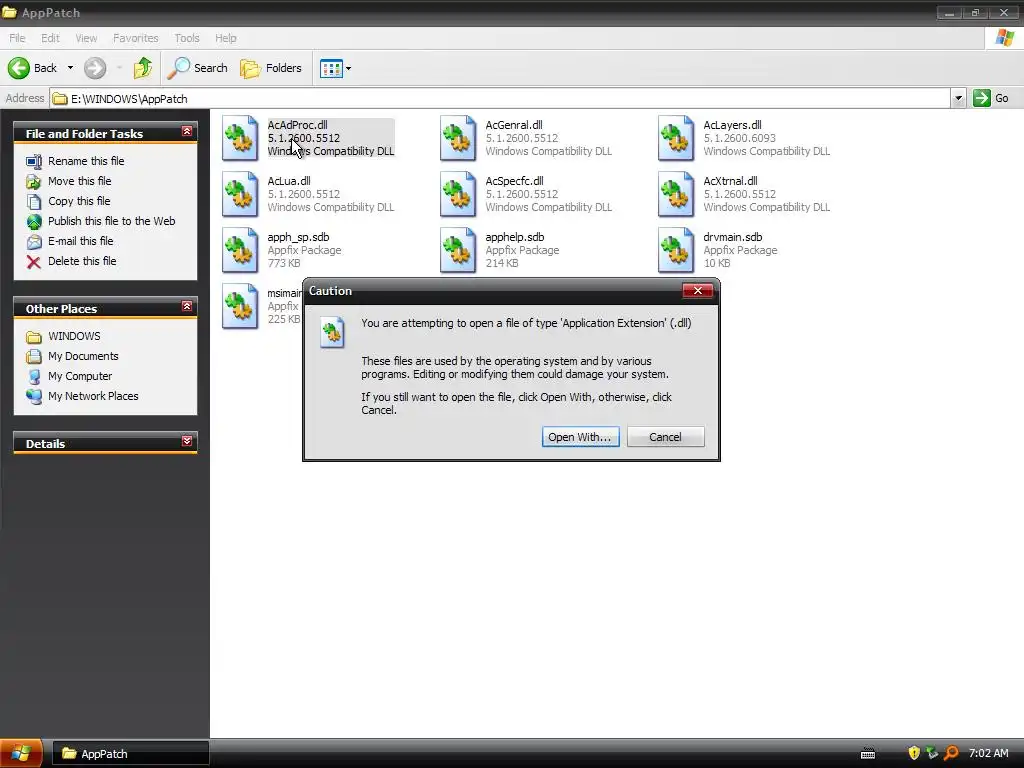Open WINDOWS folder in Other Places
This screenshot has height=768, width=1024.
click(x=74, y=336)
